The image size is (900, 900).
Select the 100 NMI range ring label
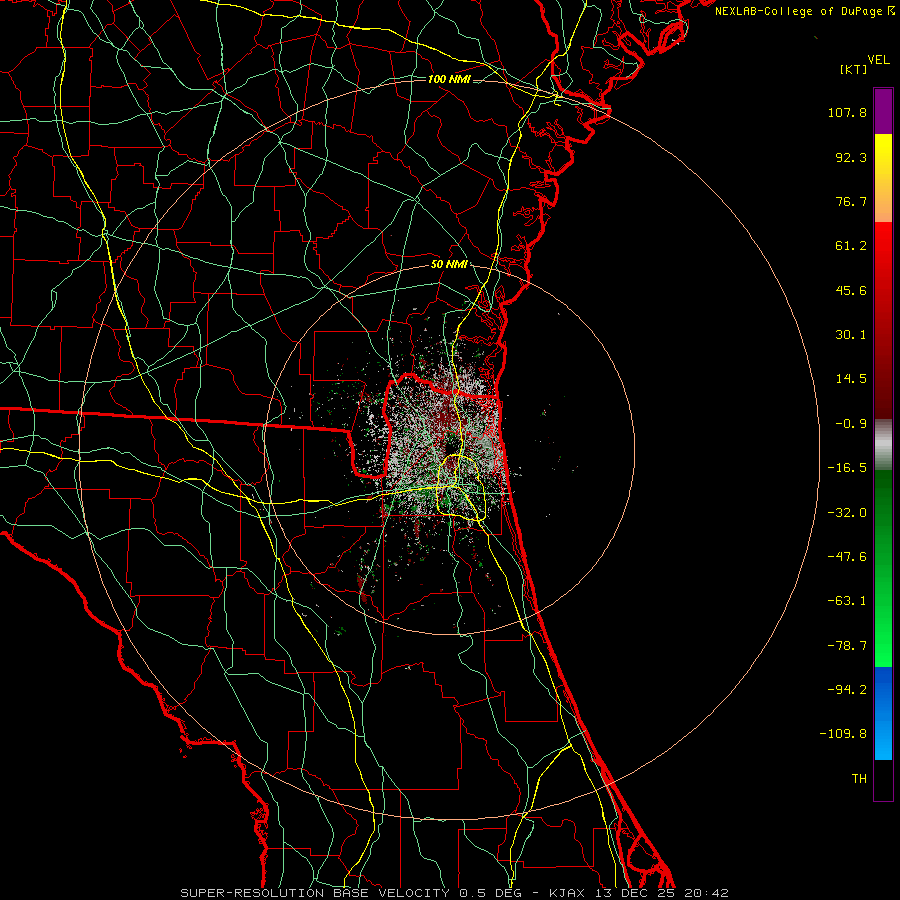click(449, 79)
